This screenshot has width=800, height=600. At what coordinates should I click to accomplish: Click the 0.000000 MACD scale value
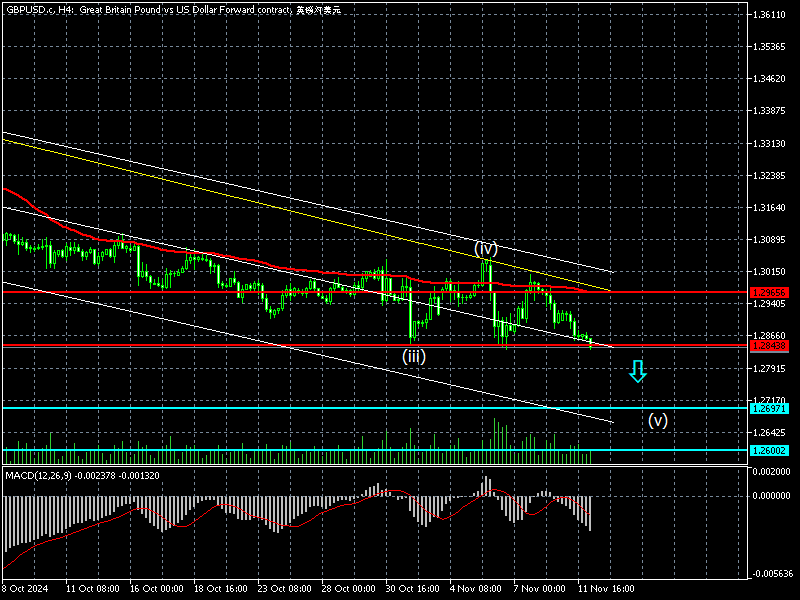[x=771, y=495]
